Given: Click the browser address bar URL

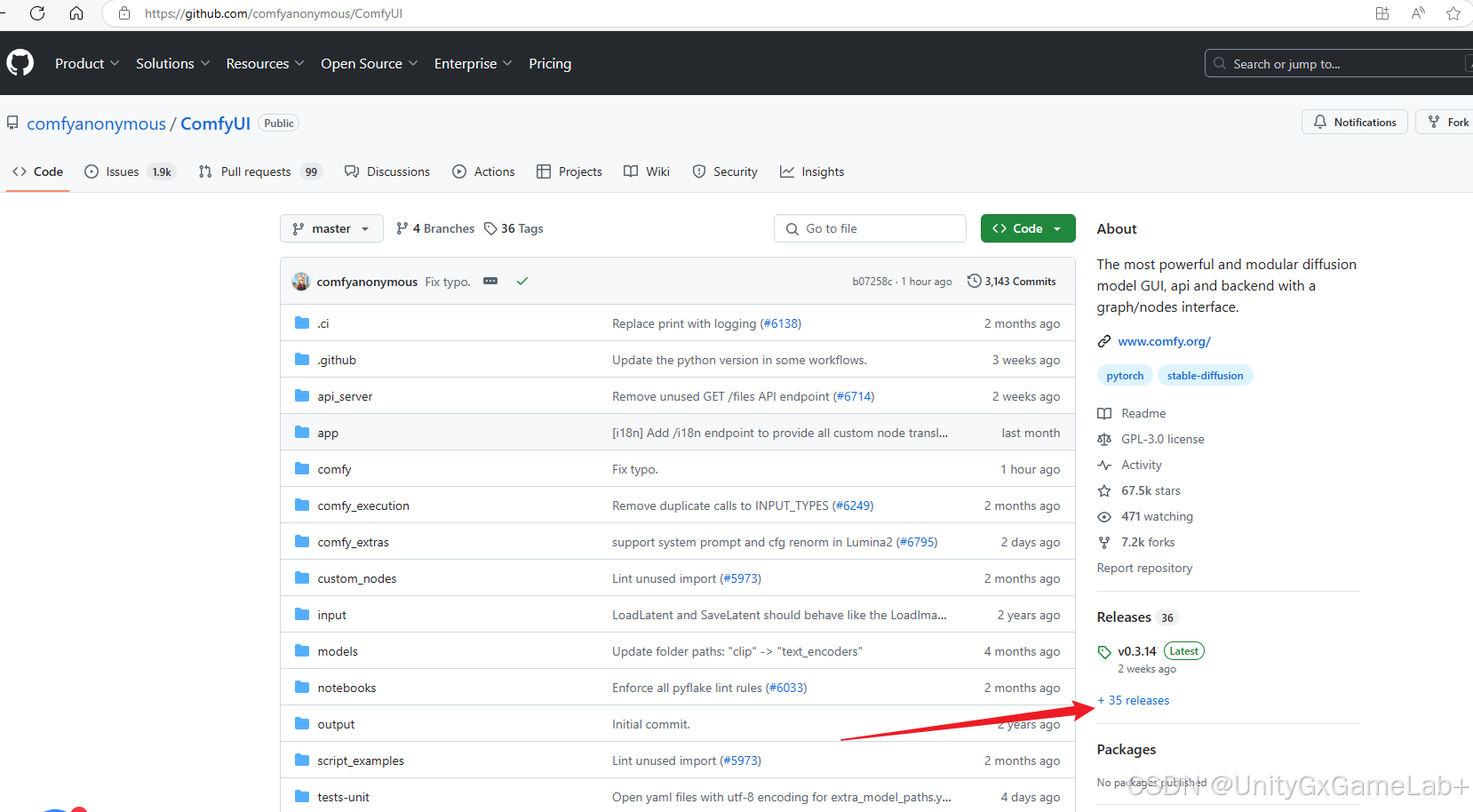Looking at the screenshot, I should click(x=274, y=13).
